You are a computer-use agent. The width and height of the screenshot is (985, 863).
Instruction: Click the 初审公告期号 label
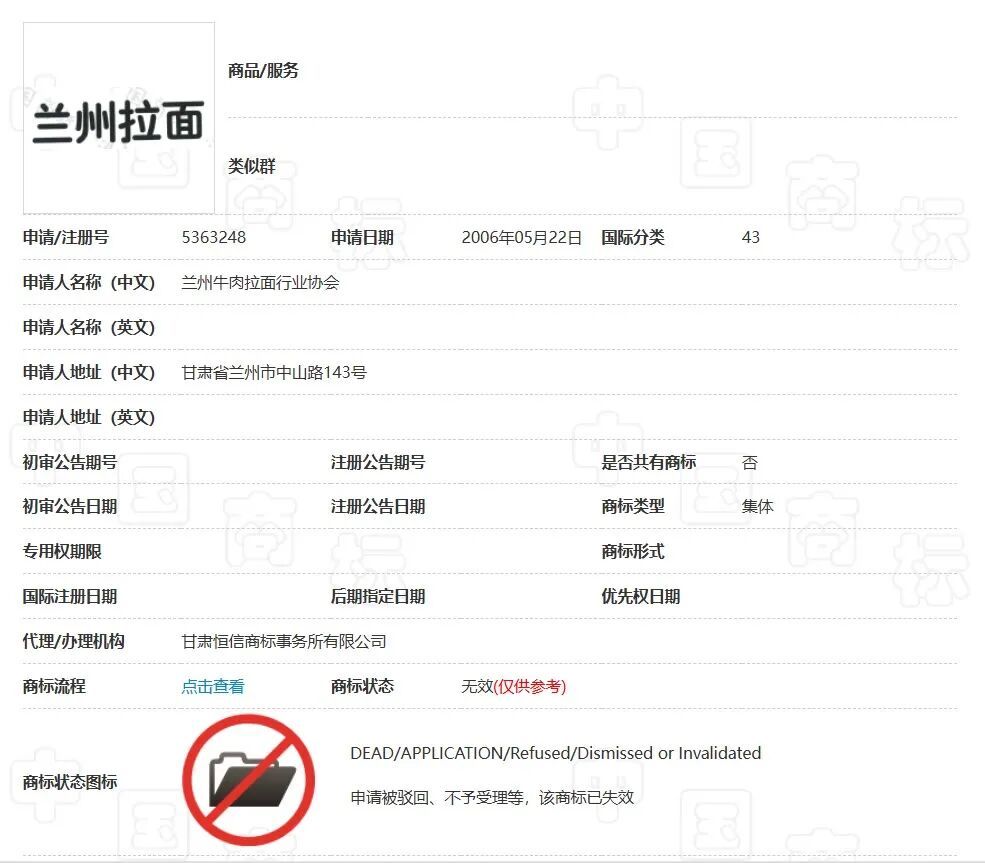[x=70, y=463]
